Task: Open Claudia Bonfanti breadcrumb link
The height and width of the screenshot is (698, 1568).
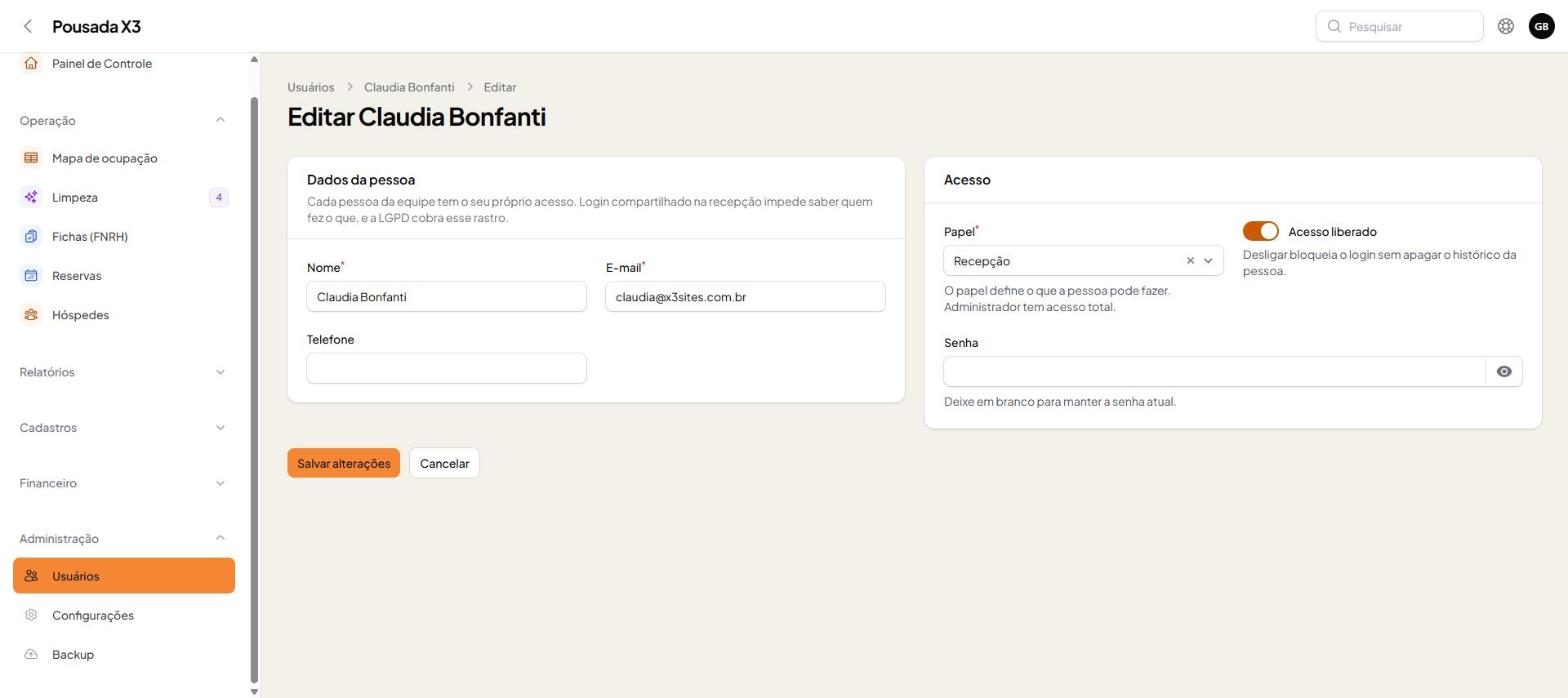Action: pos(409,87)
